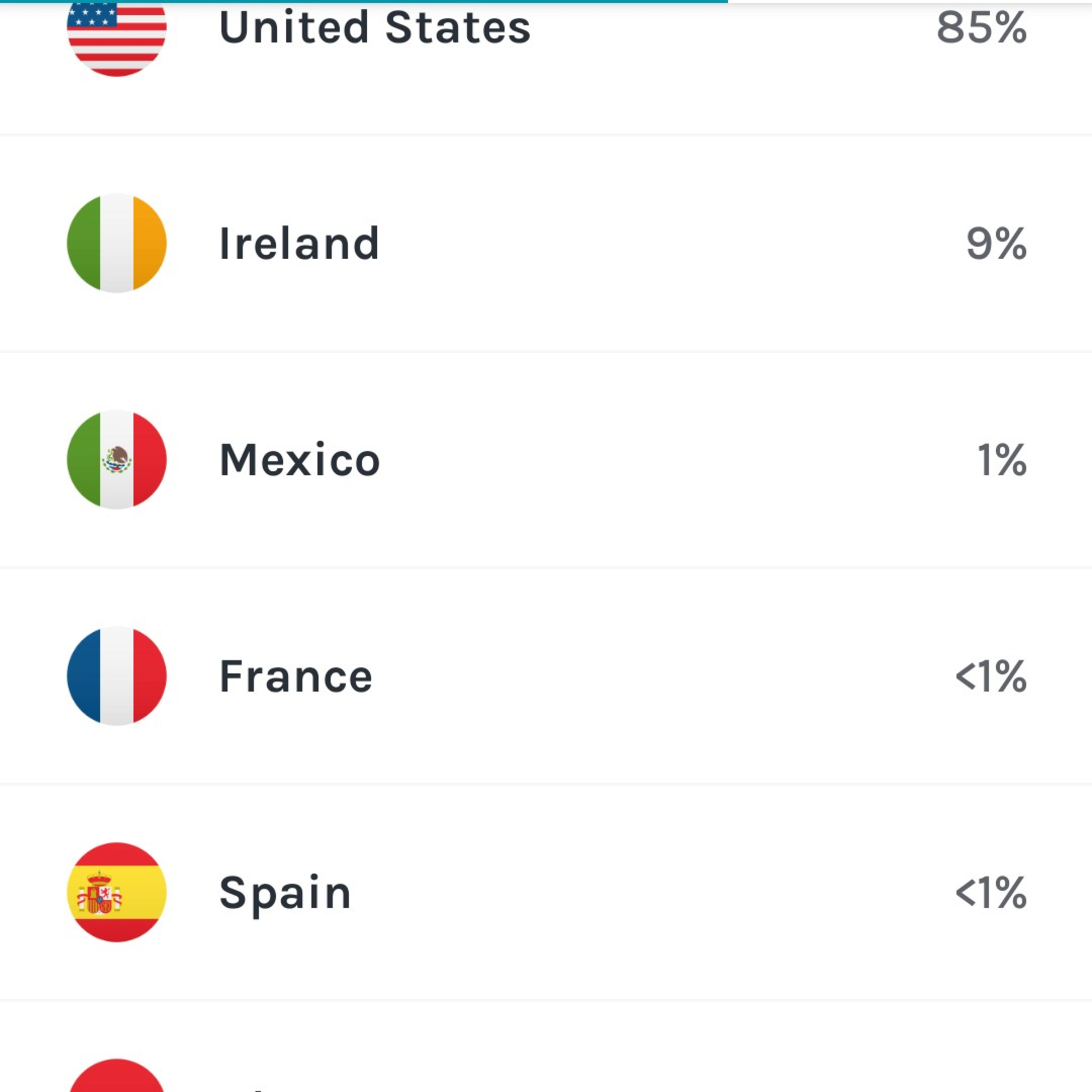Viewport: 1092px width, 1092px height.
Task: Tap the 9% value next to Ireland
Action: point(996,244)
